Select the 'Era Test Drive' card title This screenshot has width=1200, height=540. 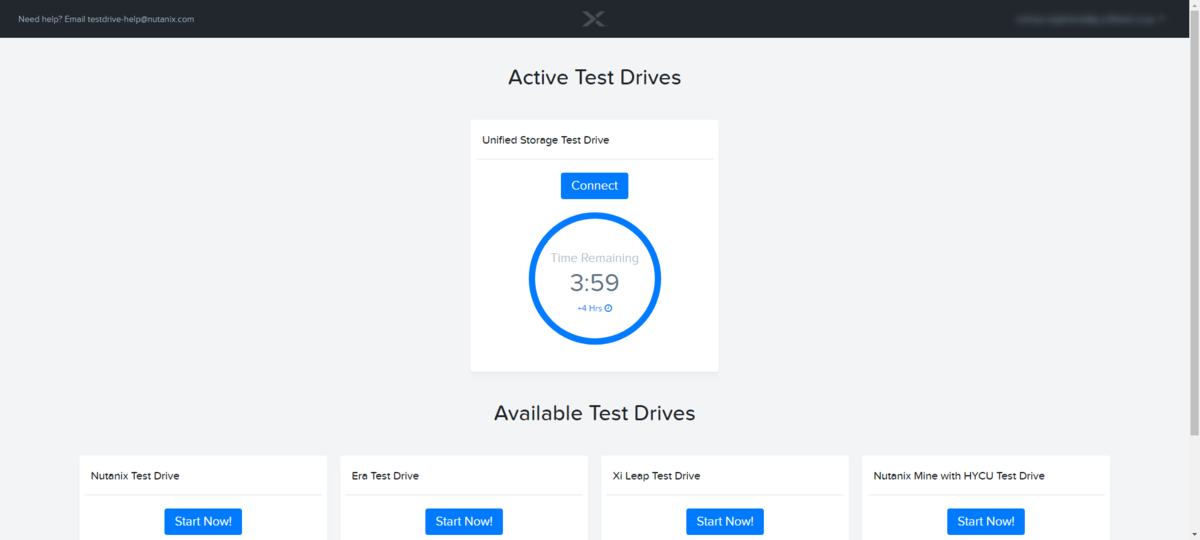tap(385, 476)
